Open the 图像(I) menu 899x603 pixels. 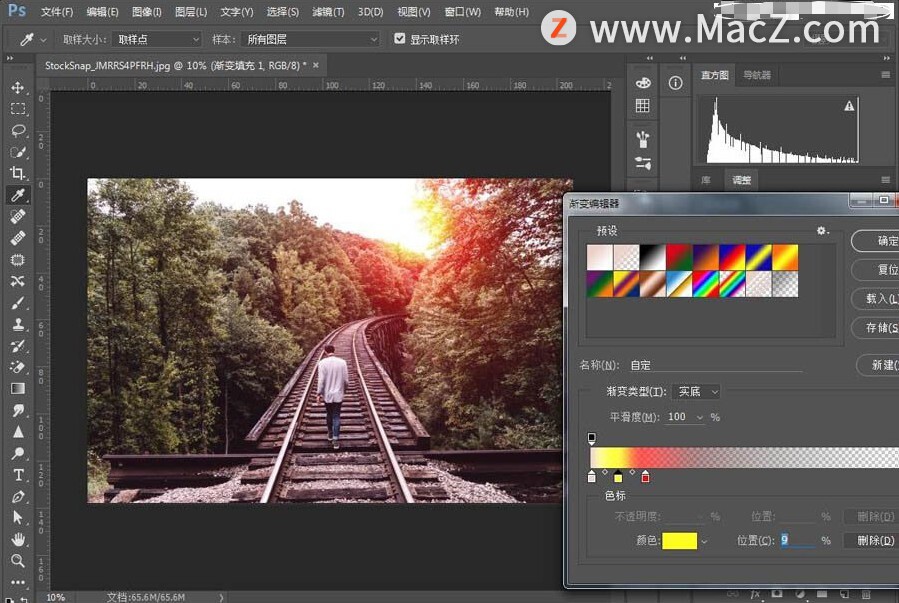147,11
